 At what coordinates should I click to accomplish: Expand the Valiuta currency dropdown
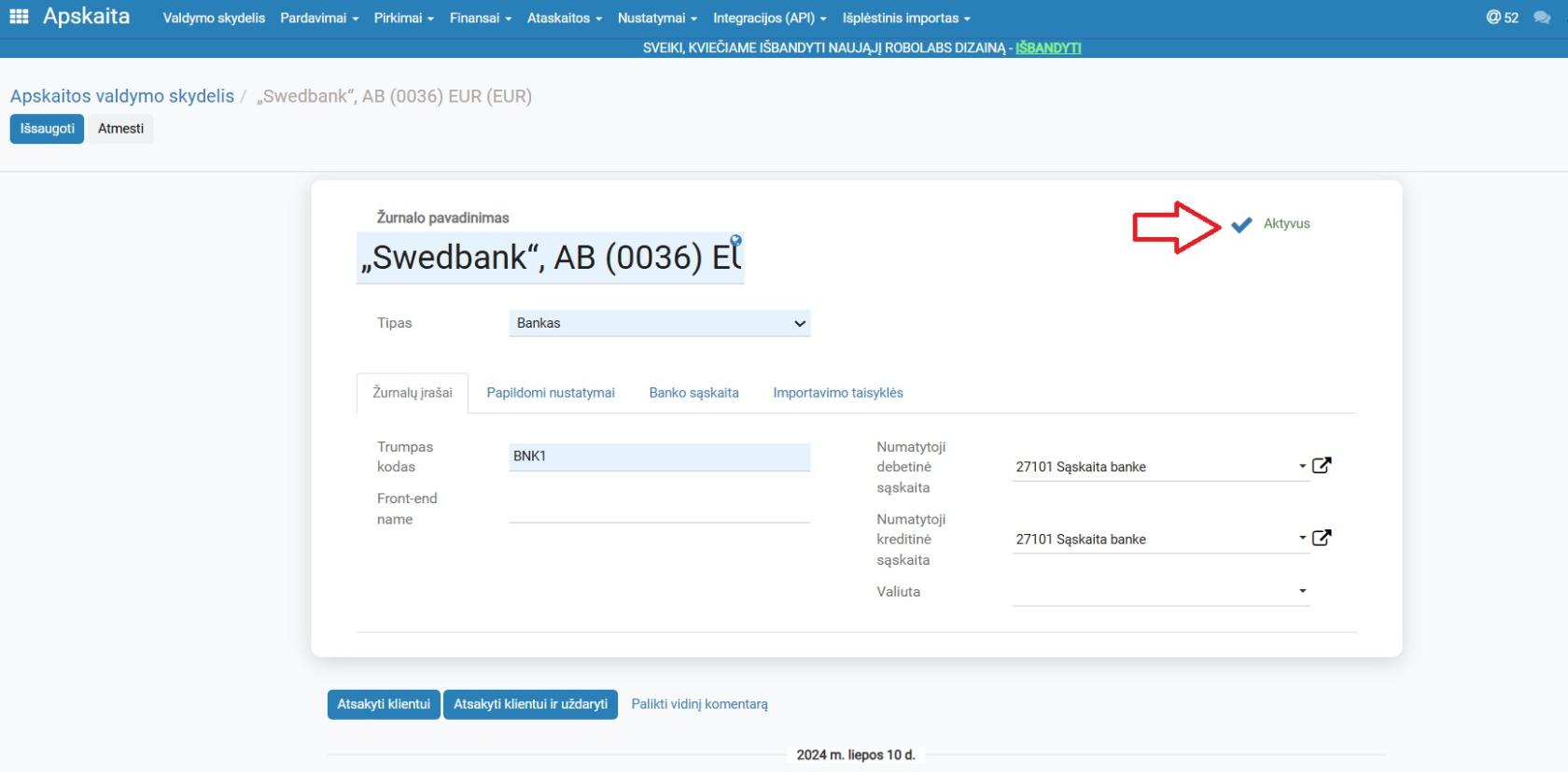click(1303, 591)
